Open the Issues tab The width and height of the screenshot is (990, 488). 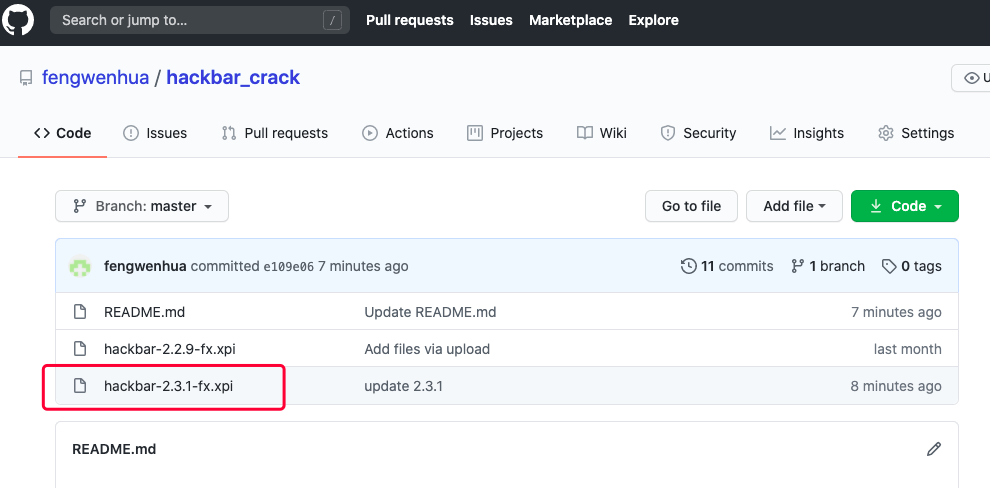pyautogui.click(x=155, y=133)
